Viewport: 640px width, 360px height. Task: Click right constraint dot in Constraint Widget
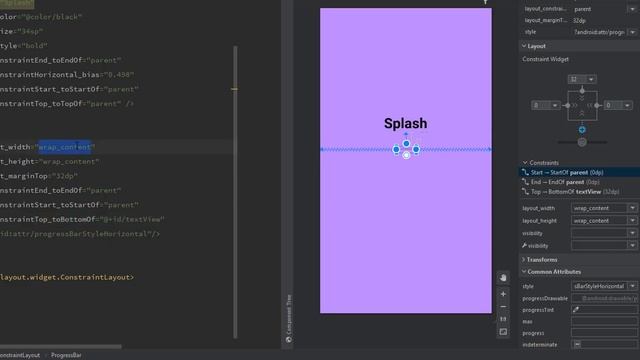(597, 105)
